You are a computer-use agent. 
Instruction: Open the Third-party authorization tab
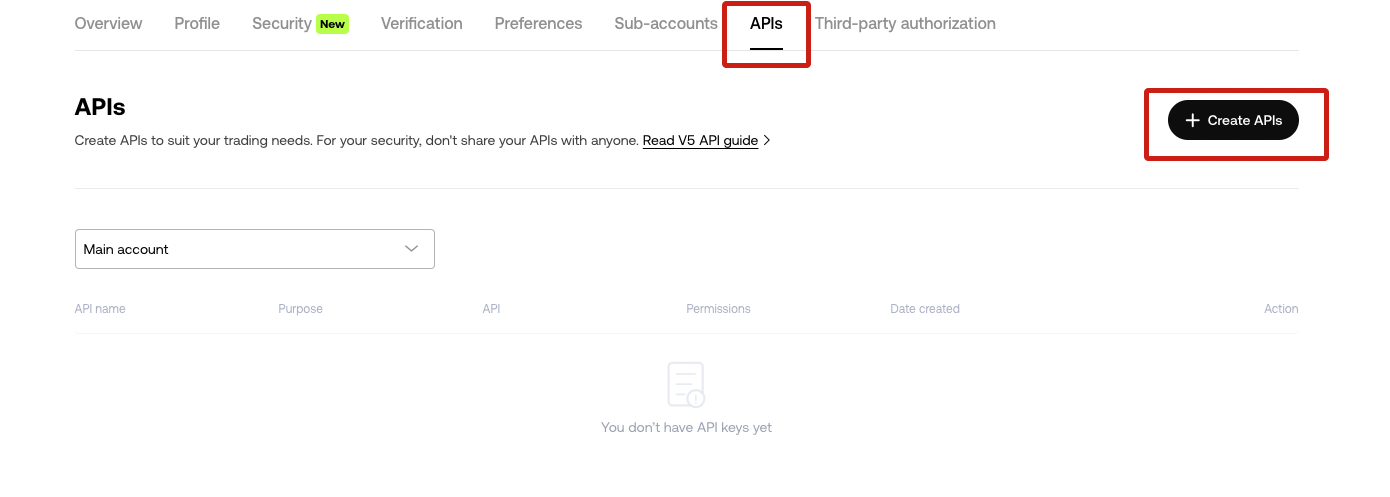point(905,23)
